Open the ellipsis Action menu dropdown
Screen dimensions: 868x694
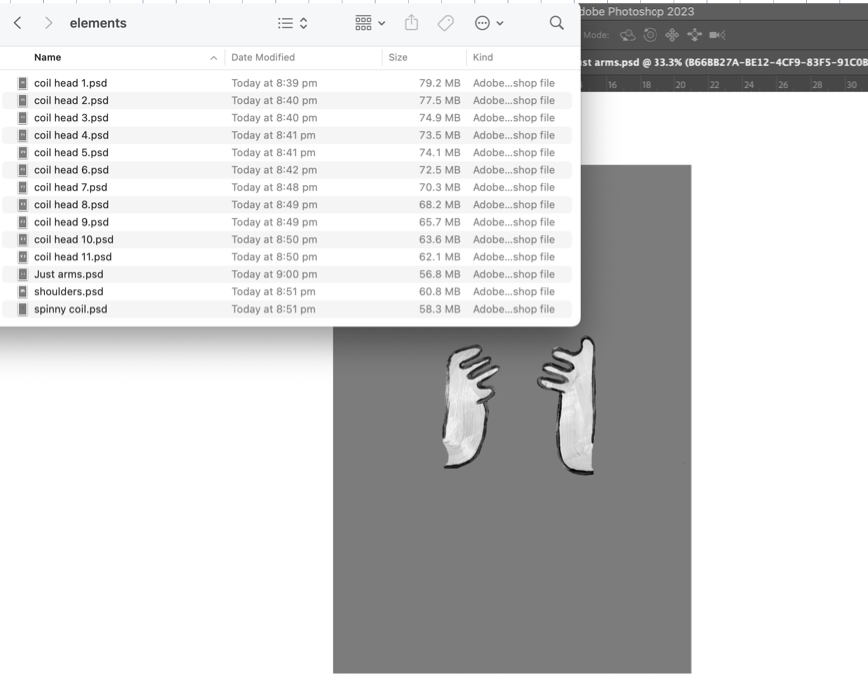[x=489, y=23]
